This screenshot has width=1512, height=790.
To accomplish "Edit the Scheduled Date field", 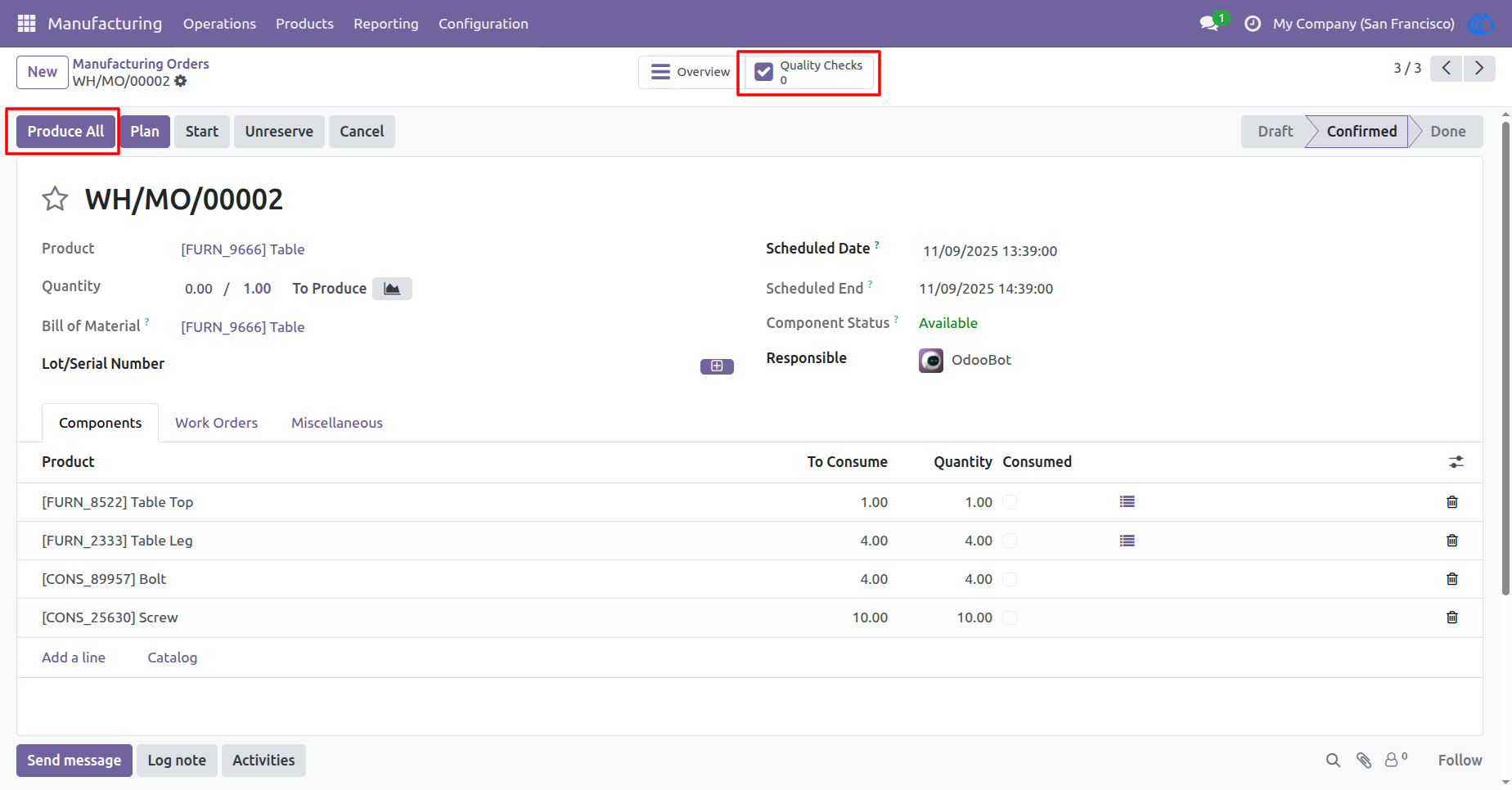I will pyautogui.click(x=990, y=251).
